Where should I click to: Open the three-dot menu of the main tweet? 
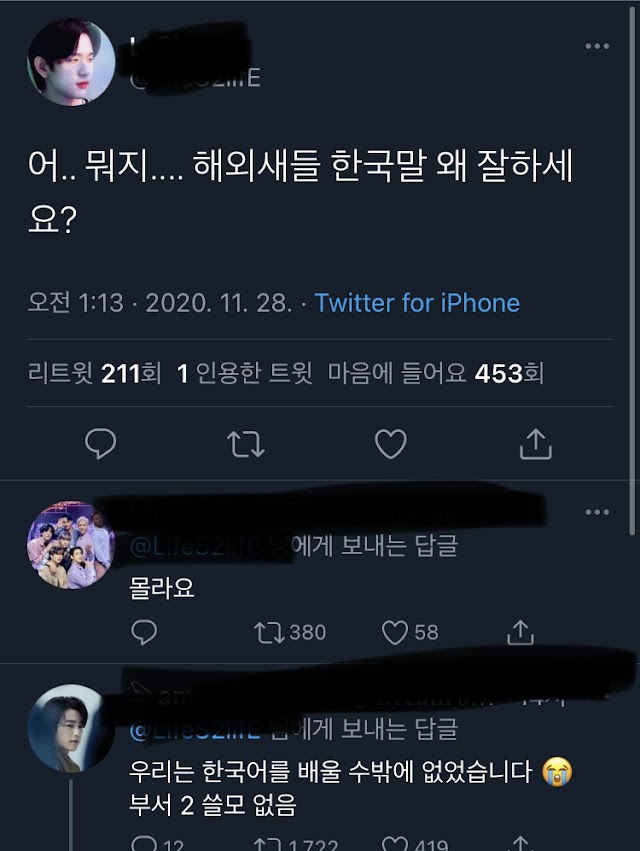pyautogui.click(x=597, y=46)
